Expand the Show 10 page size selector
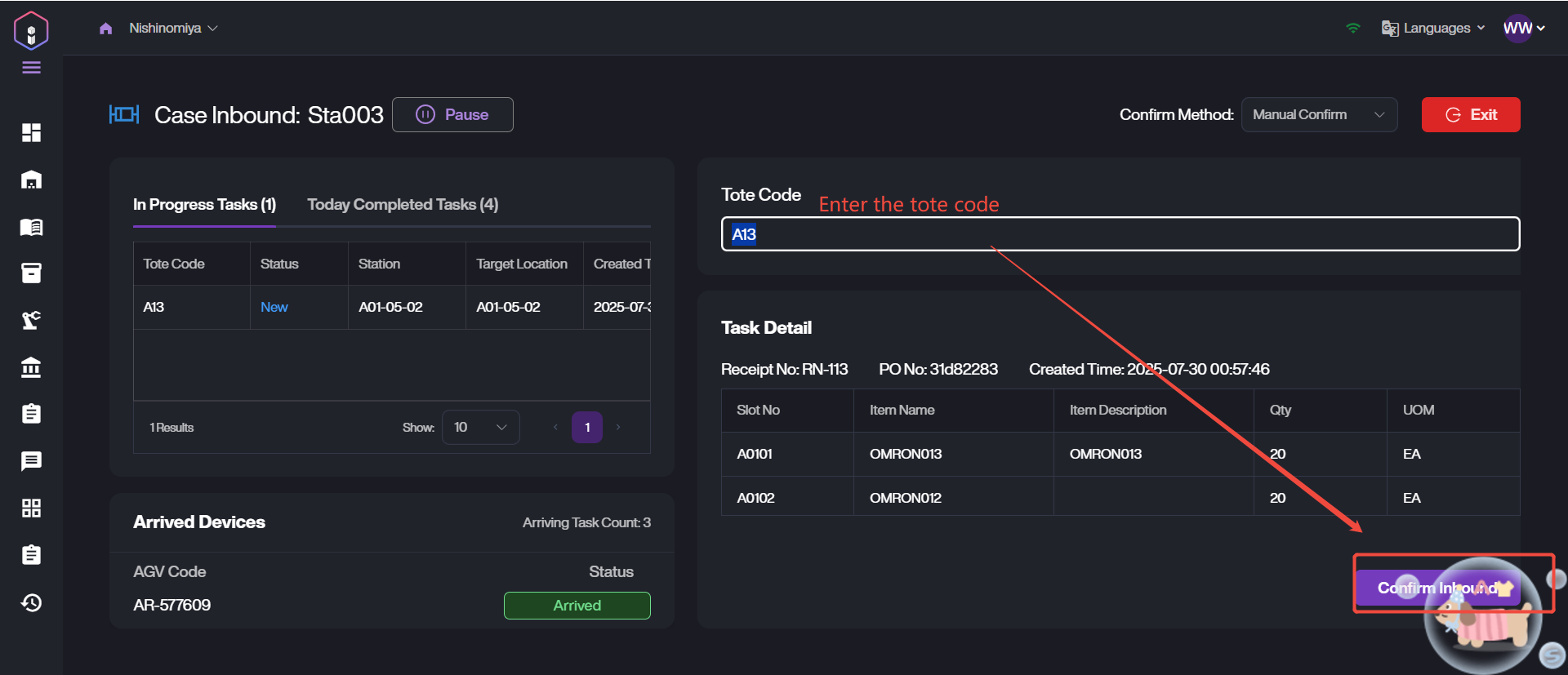The width and height of the screenshot is (1568, 675). coord(480,428)
